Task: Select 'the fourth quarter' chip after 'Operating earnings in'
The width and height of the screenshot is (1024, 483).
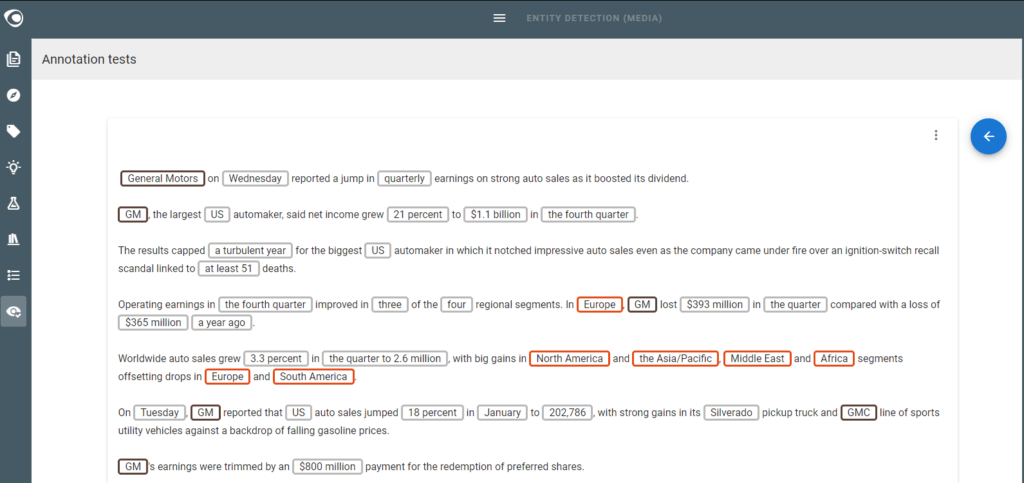Action: tap(265, 304)
